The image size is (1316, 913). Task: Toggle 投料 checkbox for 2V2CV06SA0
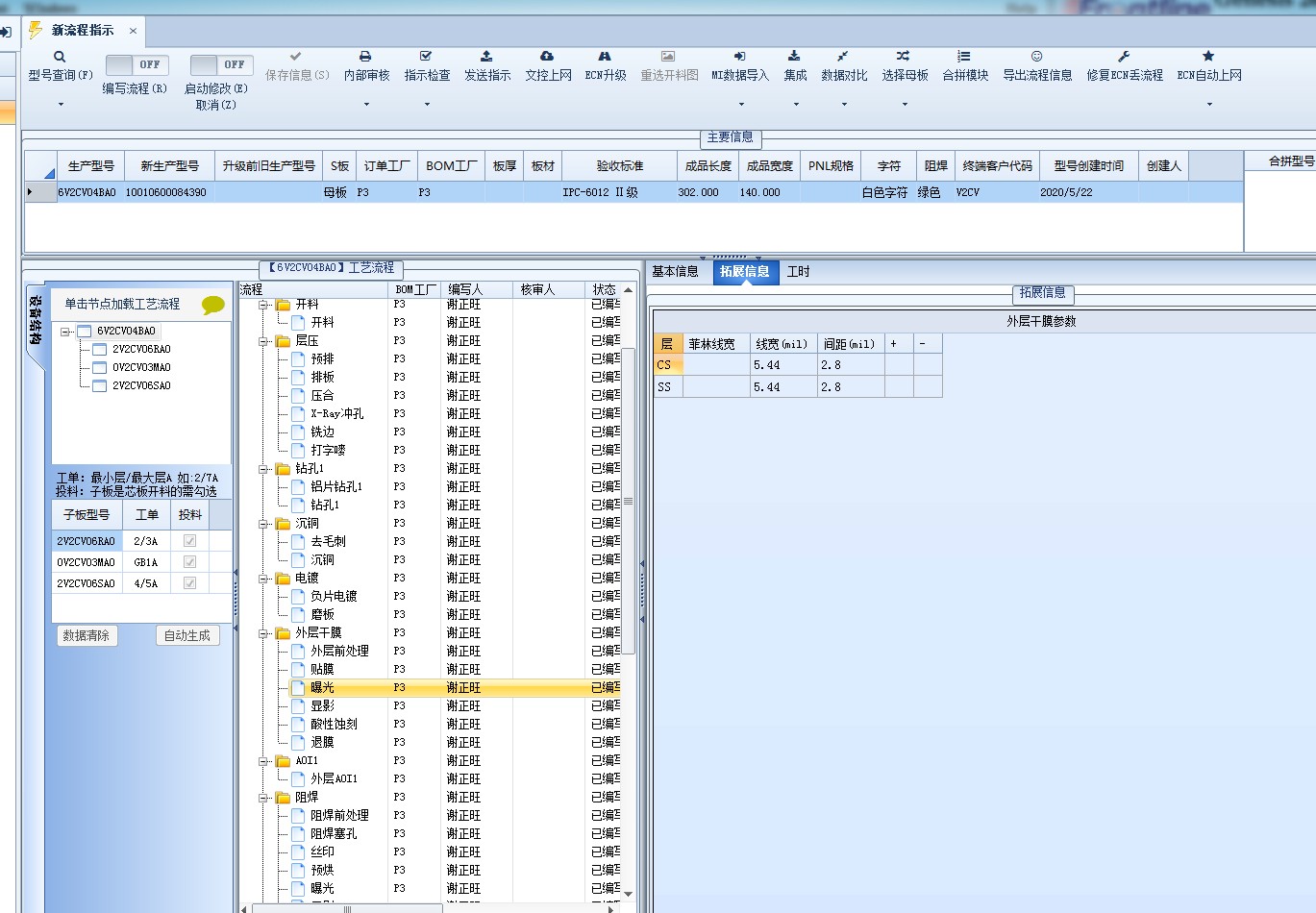189,583
